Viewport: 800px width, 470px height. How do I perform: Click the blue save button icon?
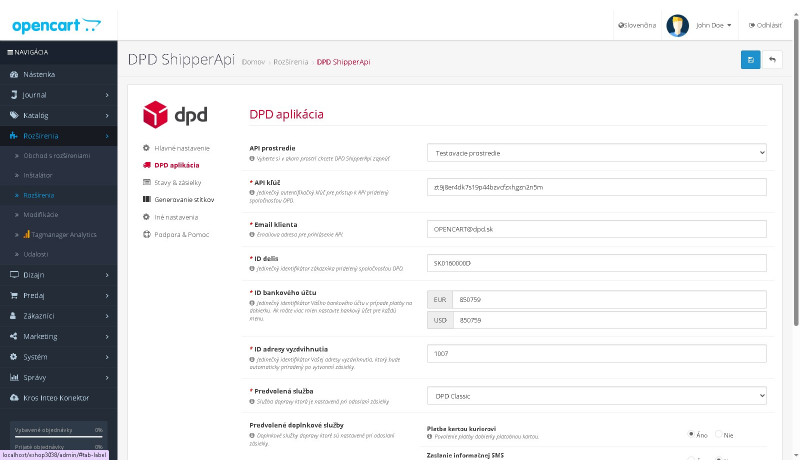point(750,60)
